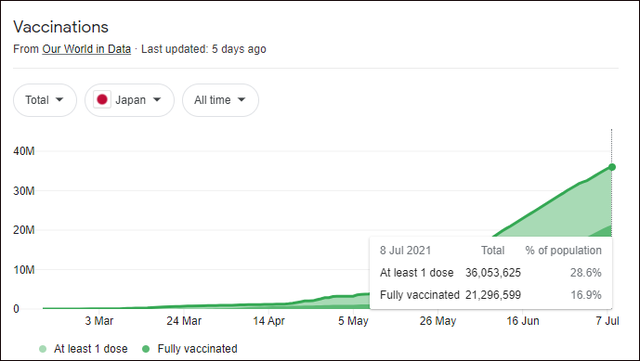Open the All time range dropdown
This screenshot has height=361, width=640.
(x=220, y=100)
